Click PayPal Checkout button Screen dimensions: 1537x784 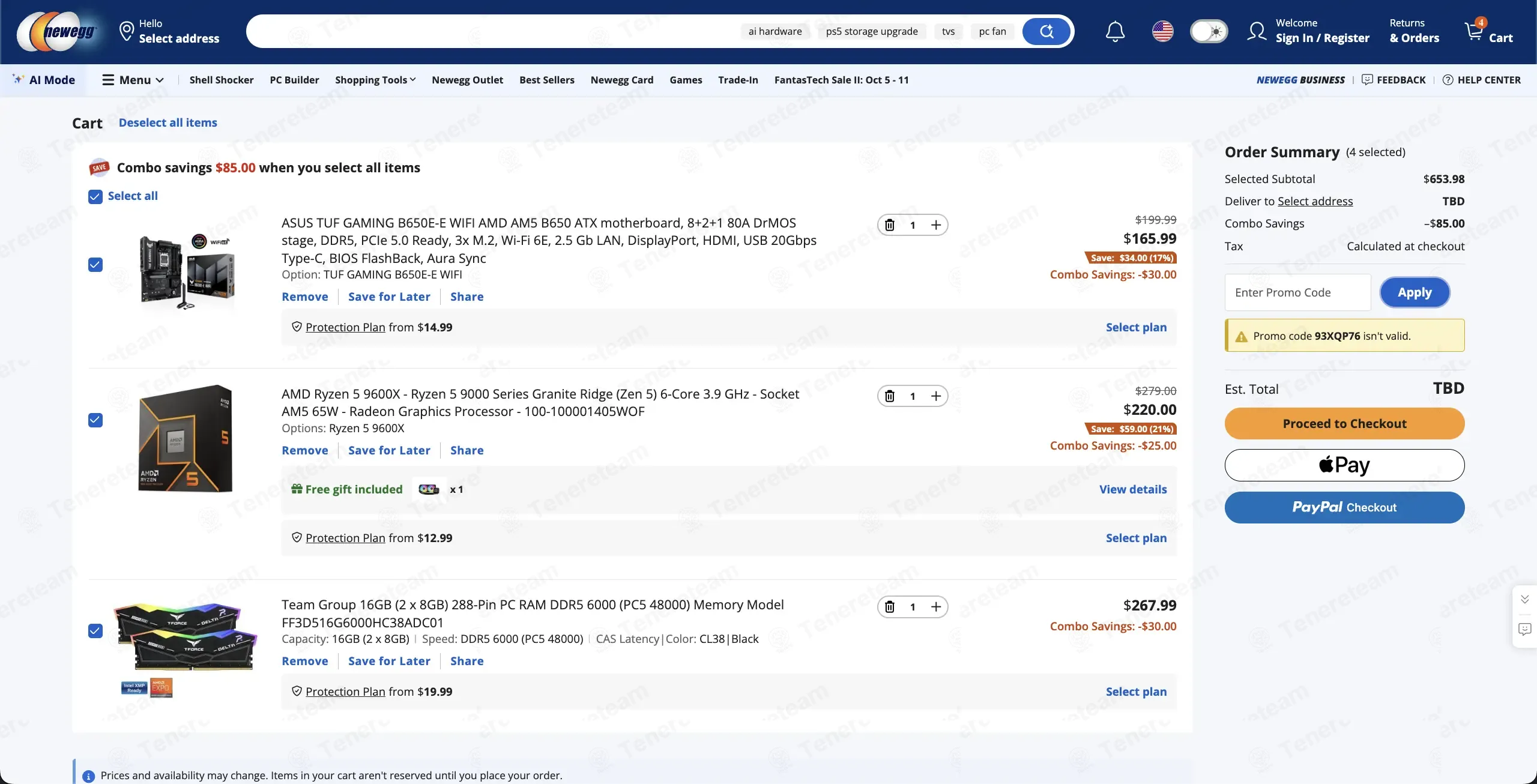click(x=1344, y=507)
